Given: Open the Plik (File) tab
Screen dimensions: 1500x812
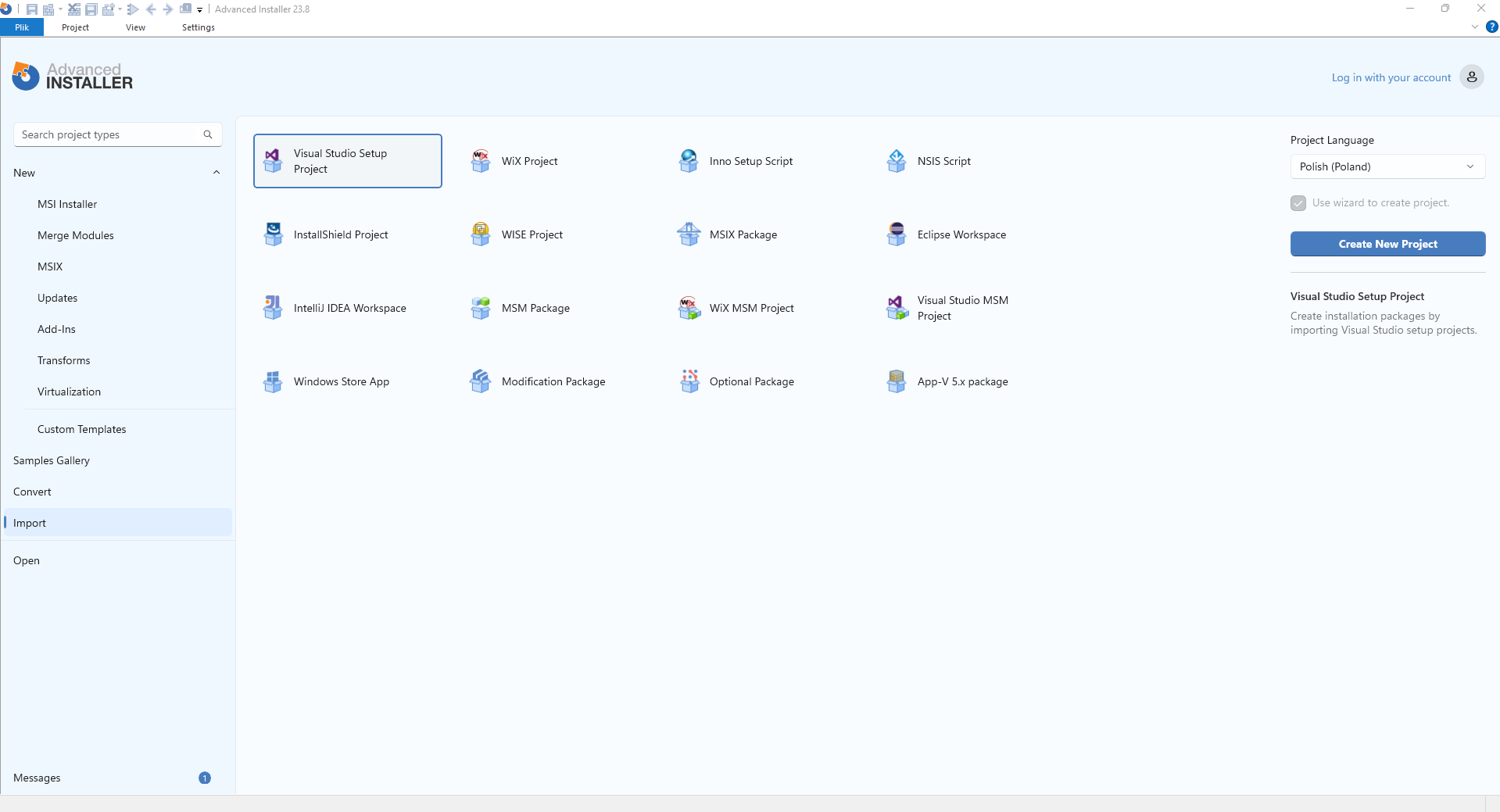Looking at the screenshot, I should click(22, 27).
